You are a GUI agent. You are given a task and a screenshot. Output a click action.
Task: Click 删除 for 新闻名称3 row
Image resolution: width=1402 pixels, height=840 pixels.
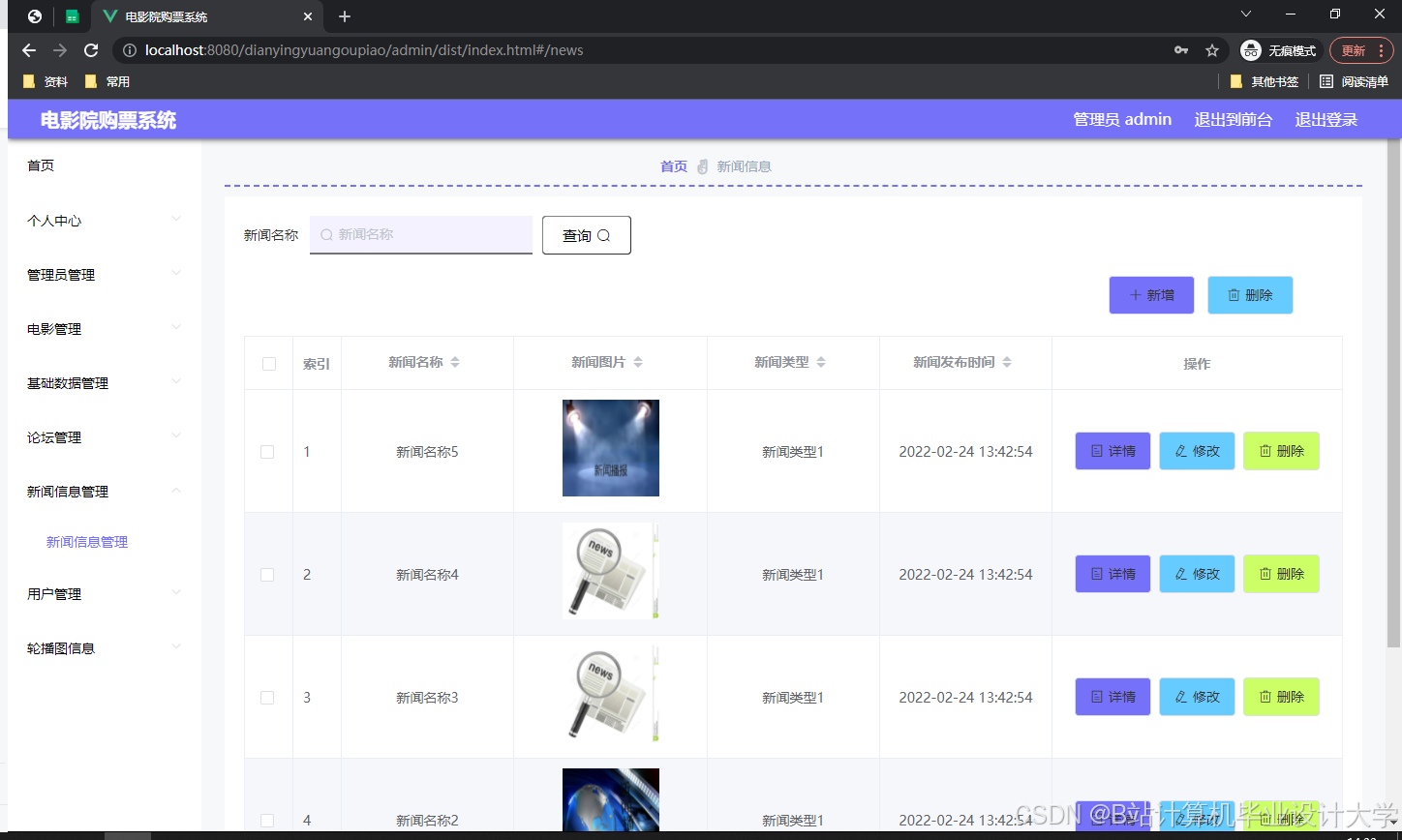[x=1281, y=697]
